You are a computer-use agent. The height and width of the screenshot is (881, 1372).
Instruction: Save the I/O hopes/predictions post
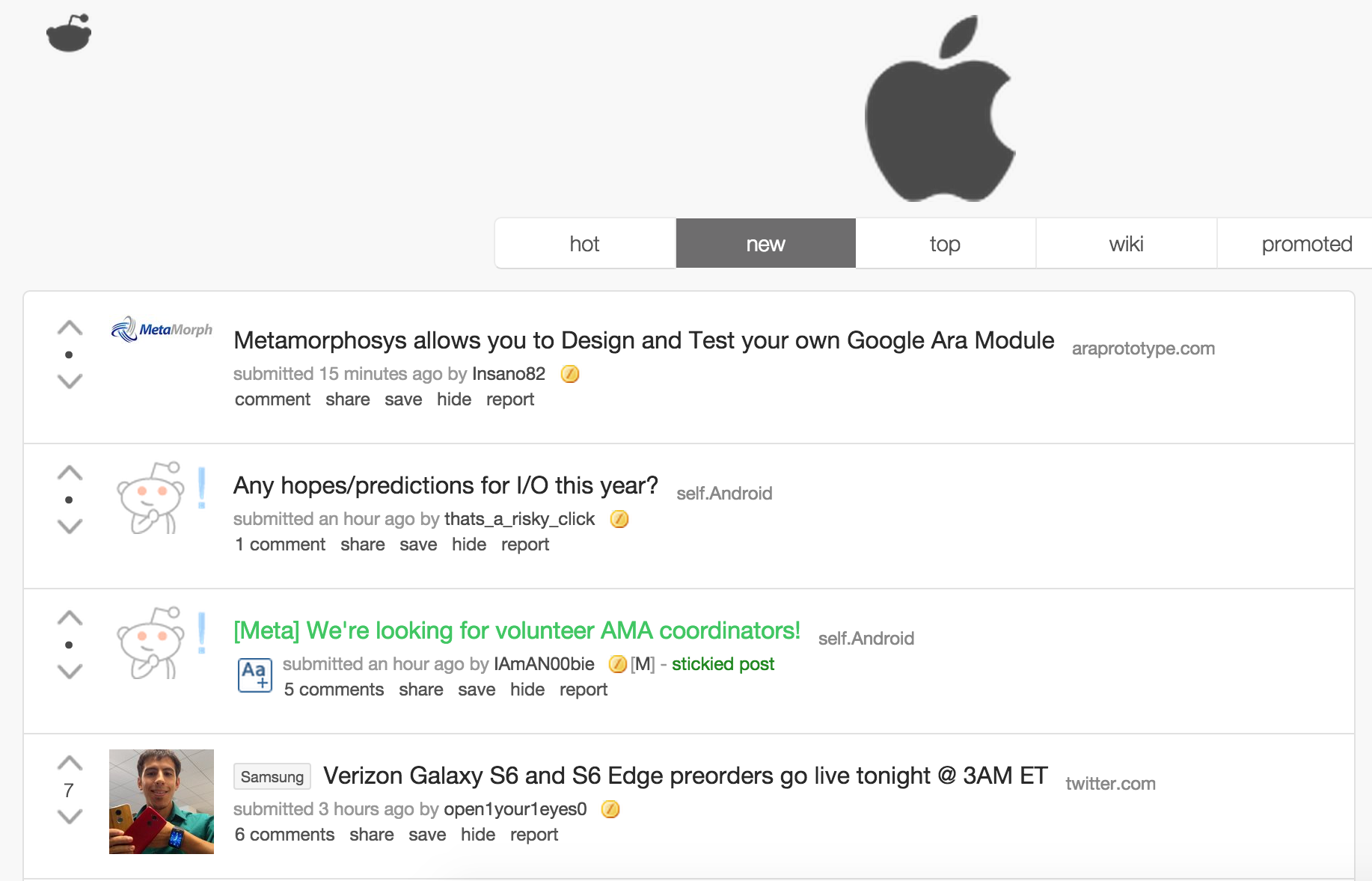pos(418,544)
